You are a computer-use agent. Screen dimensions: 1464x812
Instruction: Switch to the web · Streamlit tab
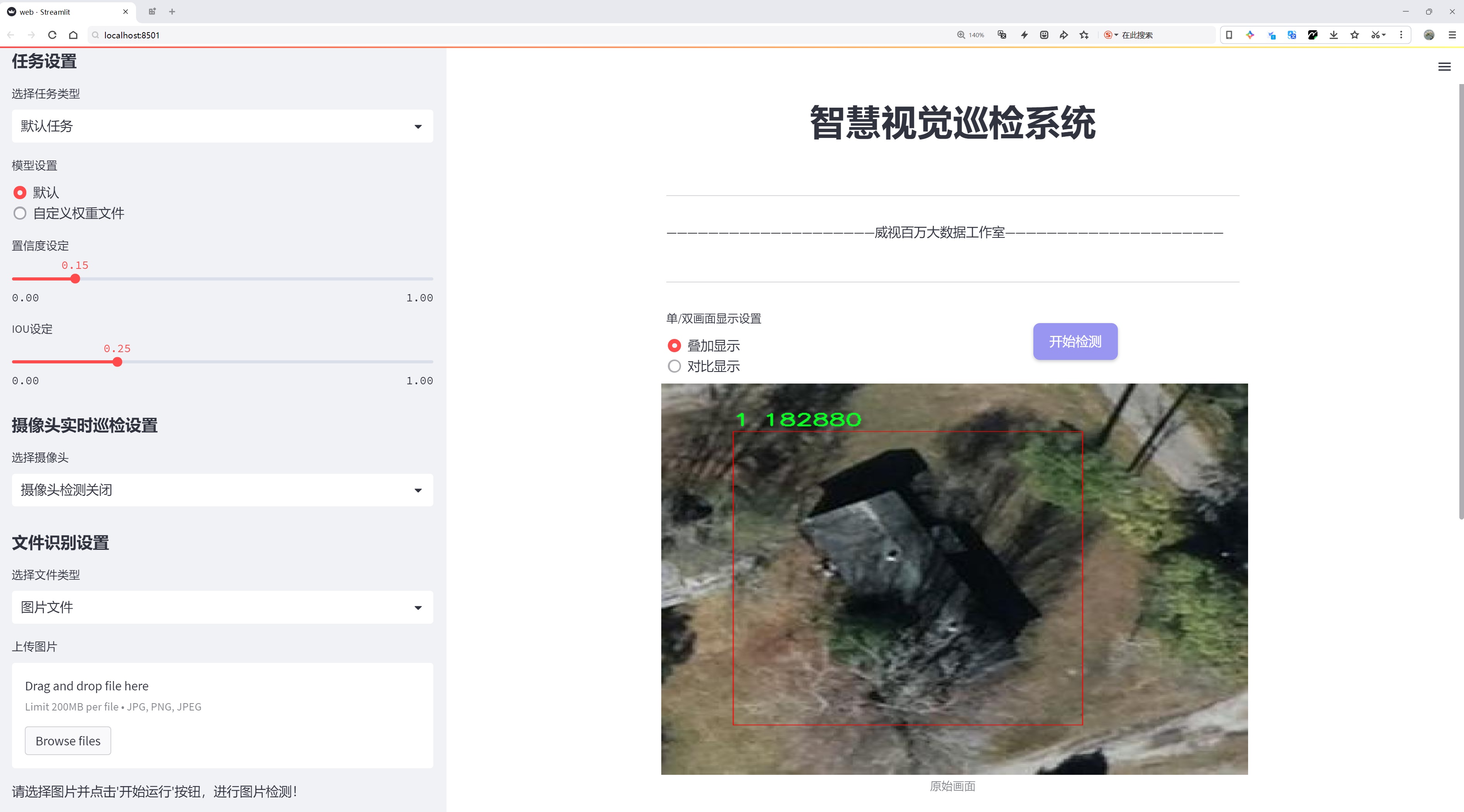coord(62,11)
